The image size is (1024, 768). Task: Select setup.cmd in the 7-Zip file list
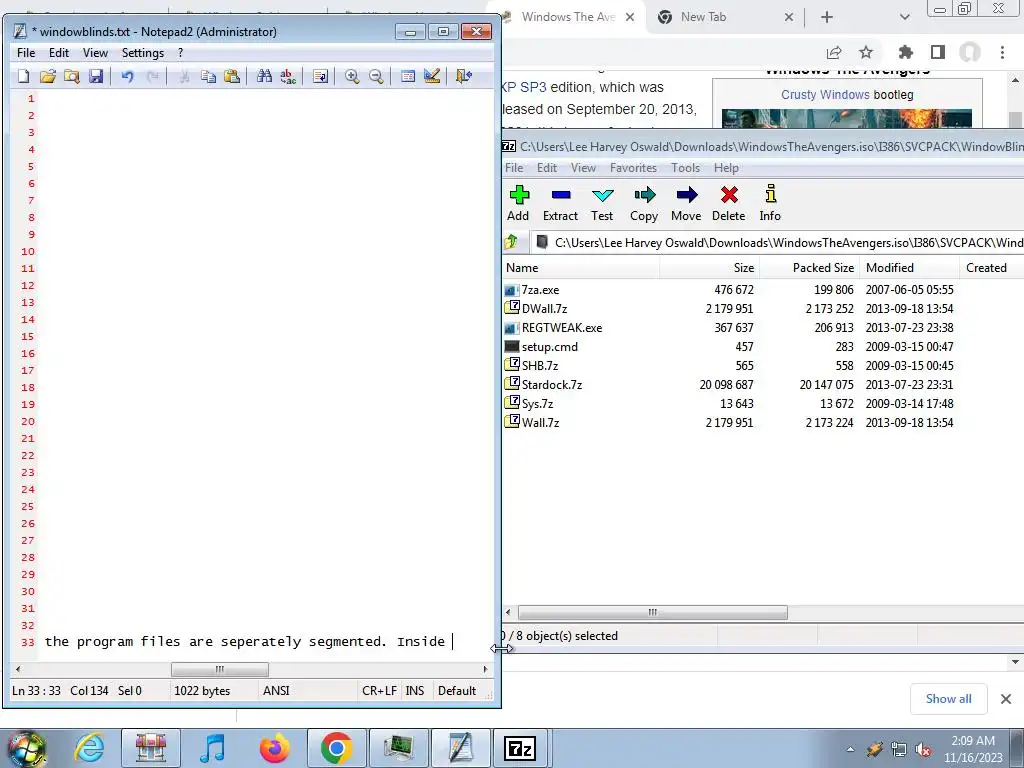pos(549,347)
